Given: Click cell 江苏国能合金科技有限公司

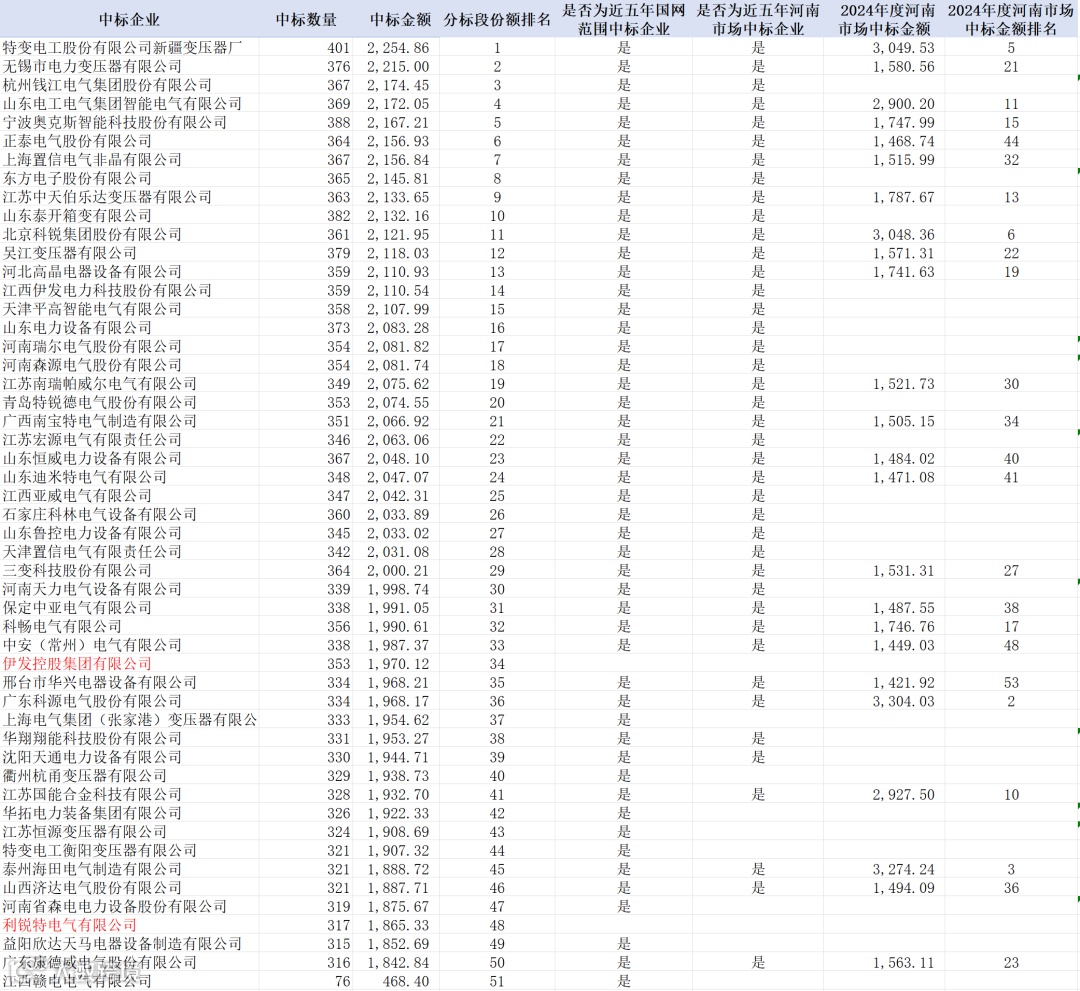Looking at the screenshot, I should click(x=92, y=794).
